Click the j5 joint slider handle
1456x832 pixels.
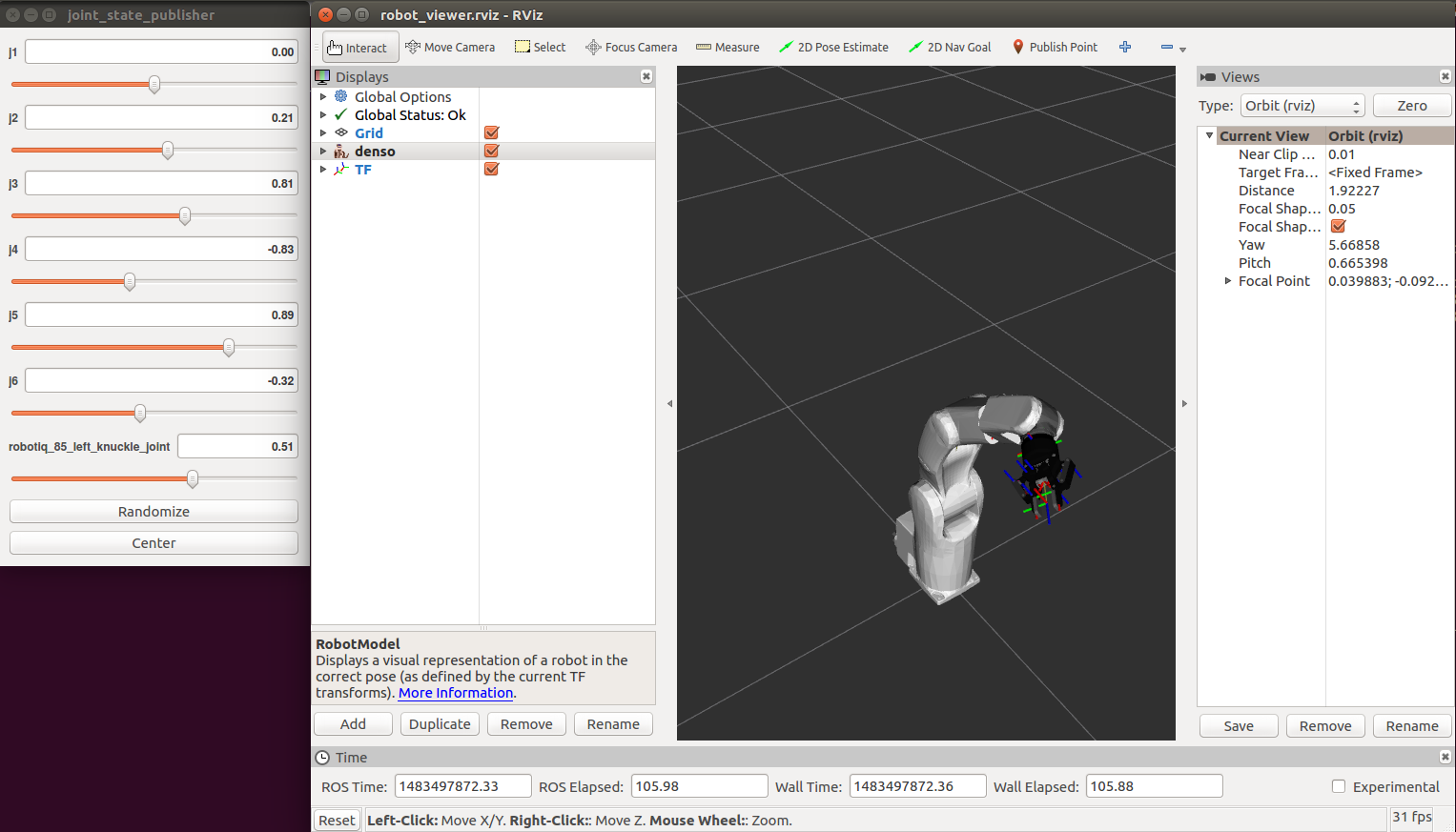[229, 348]
